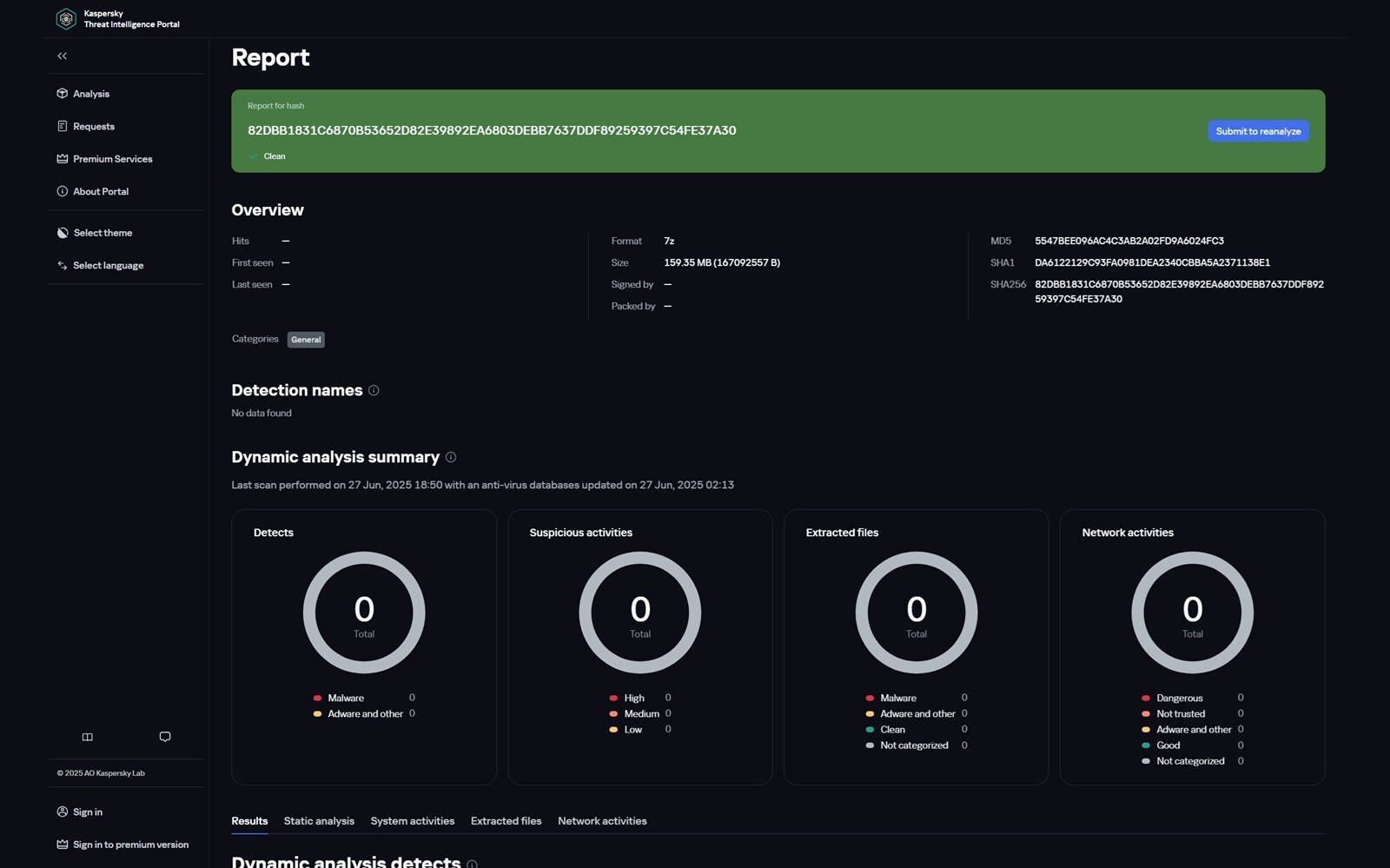The height and width of the screenshot is (868, 1390).
Task: Click the Select theme palette icon
Action: point(62,233)
